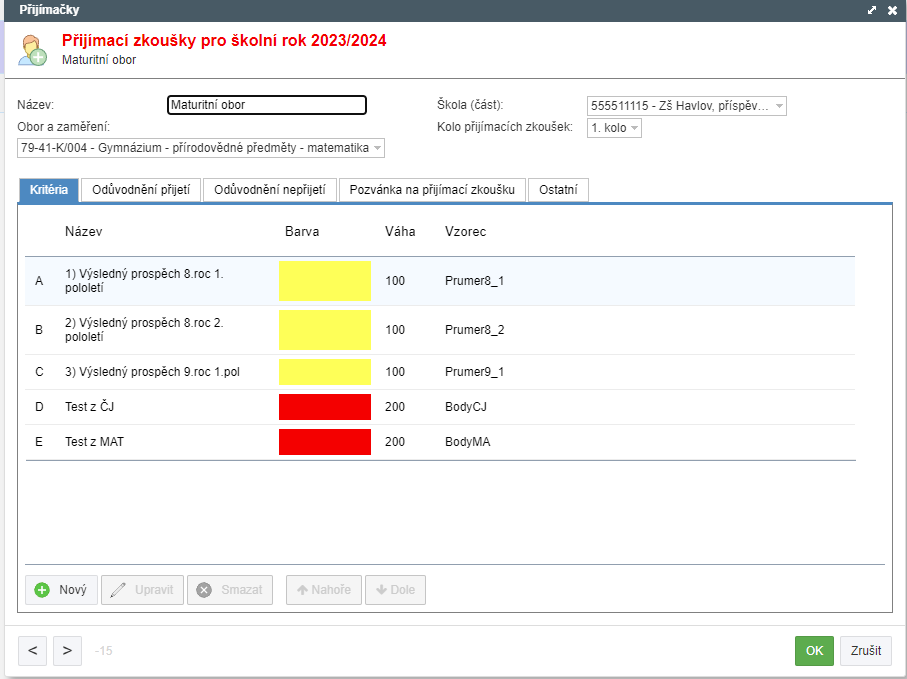
Task: Click the 'Vzorec' column header
Action: [x=466, y=232]
